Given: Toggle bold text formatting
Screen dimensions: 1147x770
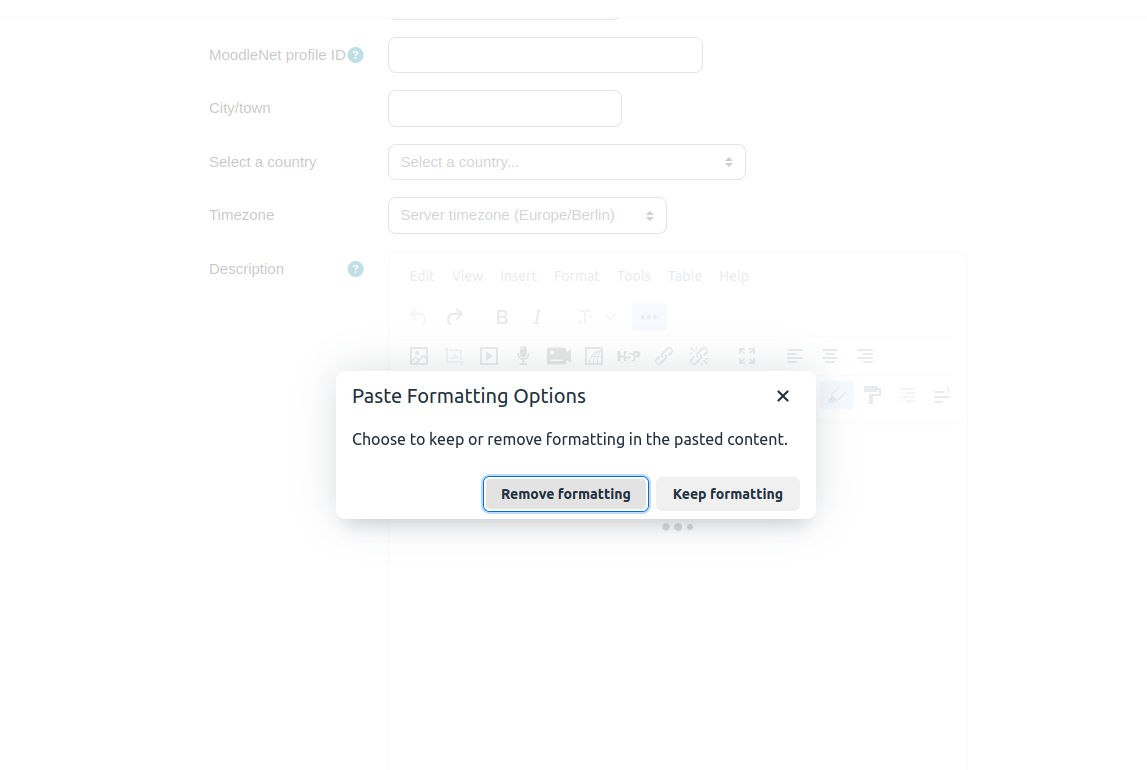Looking at the screenshot, I should [x=502, y=317].
